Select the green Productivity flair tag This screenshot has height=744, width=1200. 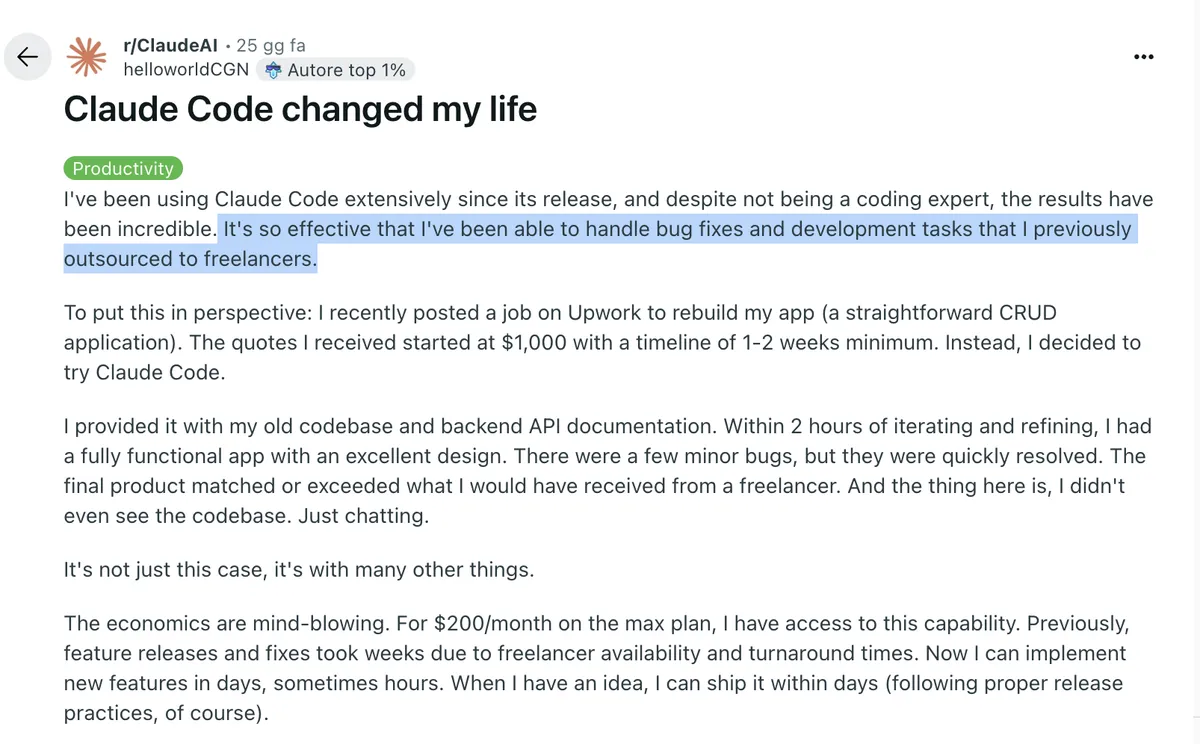coord(123,169)
